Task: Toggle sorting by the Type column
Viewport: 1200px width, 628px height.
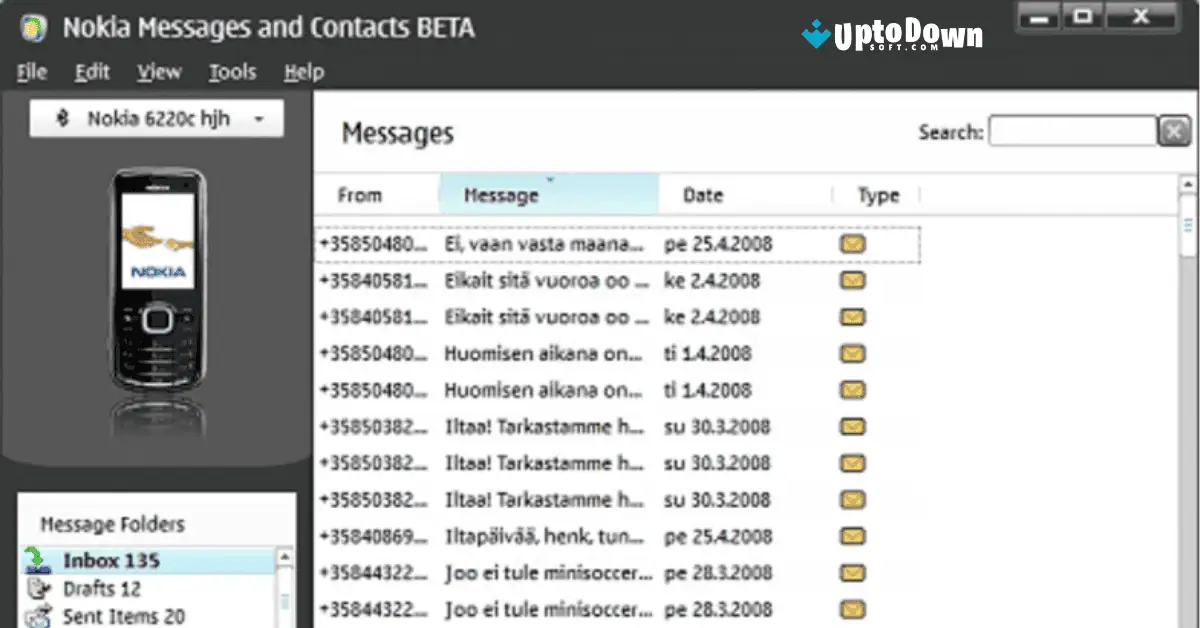Action: coord(876,195)
